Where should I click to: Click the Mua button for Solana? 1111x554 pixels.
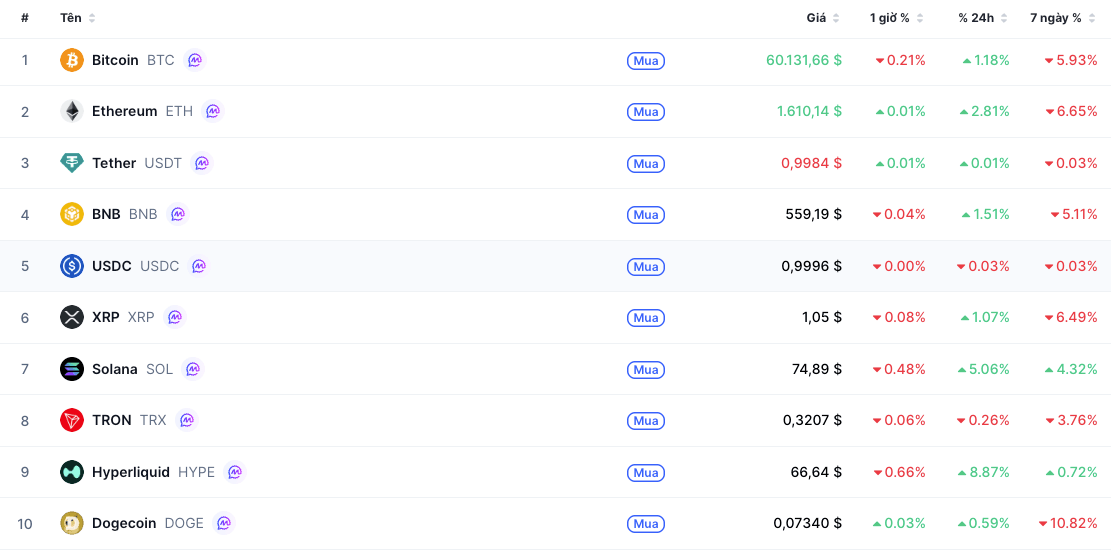(x=646, y=369)
